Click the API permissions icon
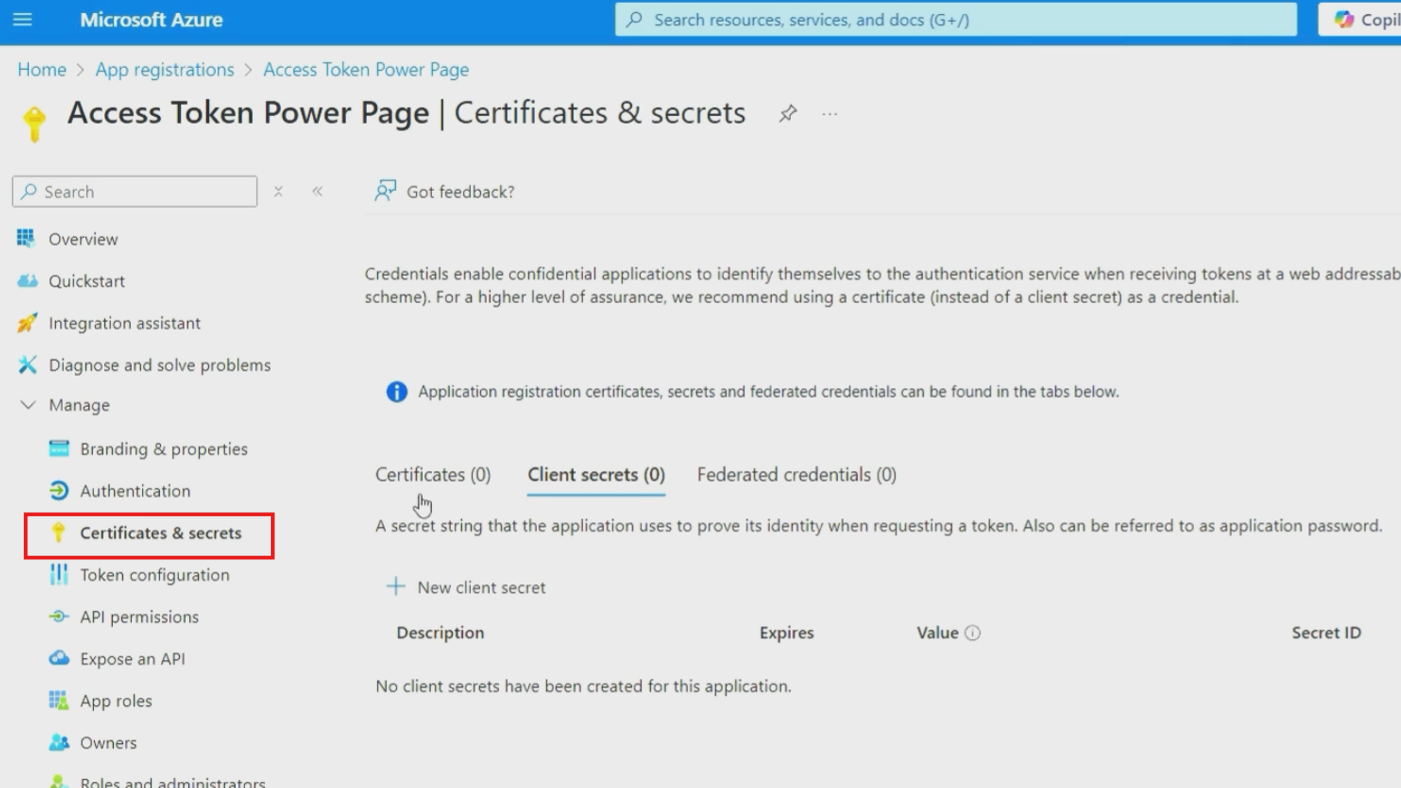Screen dimensions: 1401x788 click(x=59, y=617)
